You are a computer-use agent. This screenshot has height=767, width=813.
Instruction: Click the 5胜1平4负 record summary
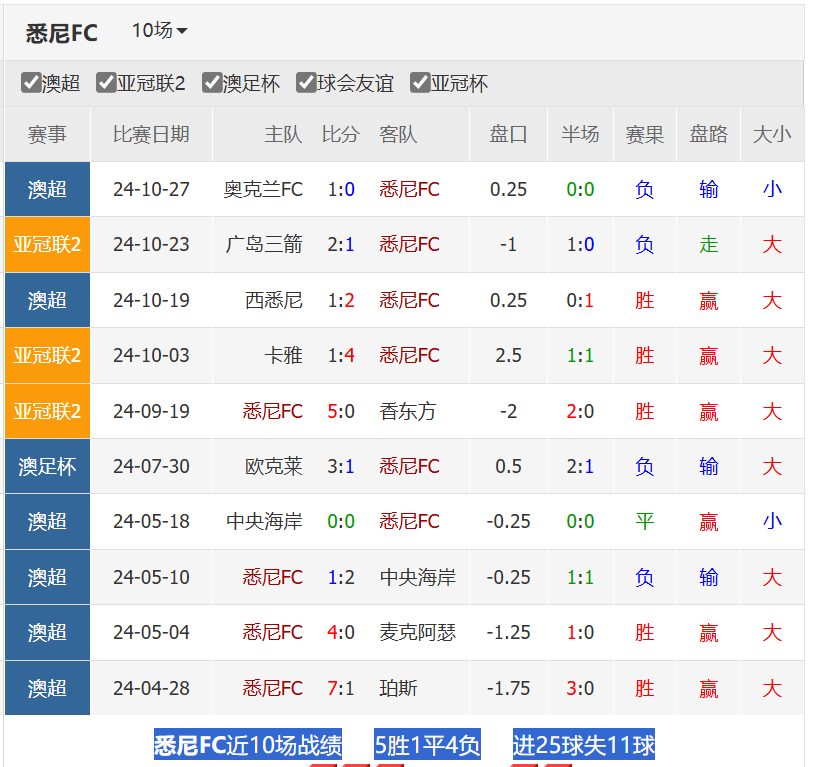point(427,745)
